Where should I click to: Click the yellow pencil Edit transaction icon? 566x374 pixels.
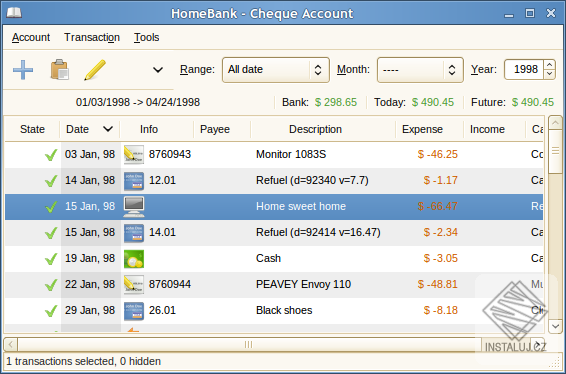click(95, 70)
